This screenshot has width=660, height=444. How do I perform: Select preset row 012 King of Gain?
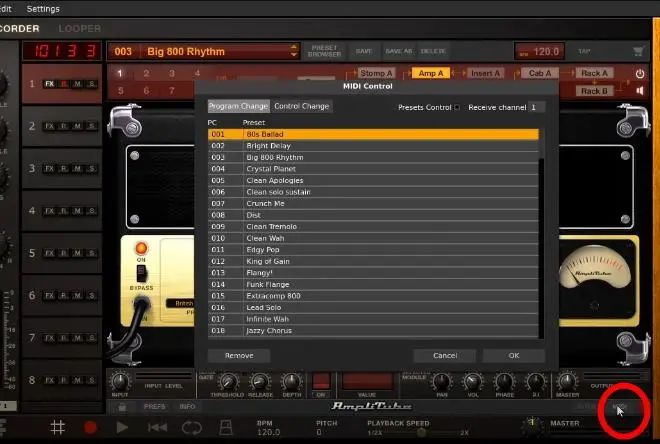click(x=373, y=261)
